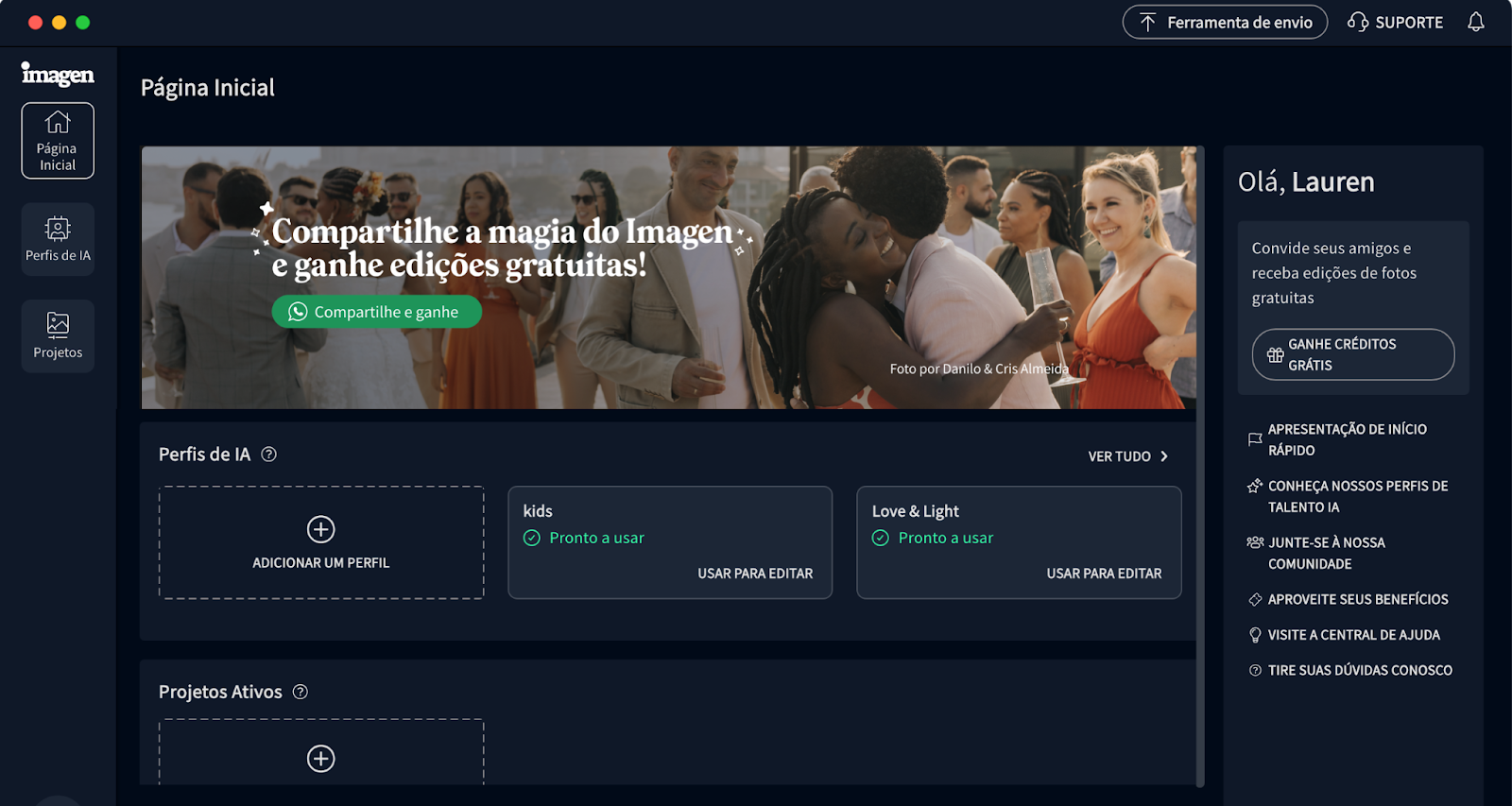This screenshot has height=806, width=1512.
Task: Expand VER TUDO chevron for AI profiles
Action: [x=1164, y=456]
